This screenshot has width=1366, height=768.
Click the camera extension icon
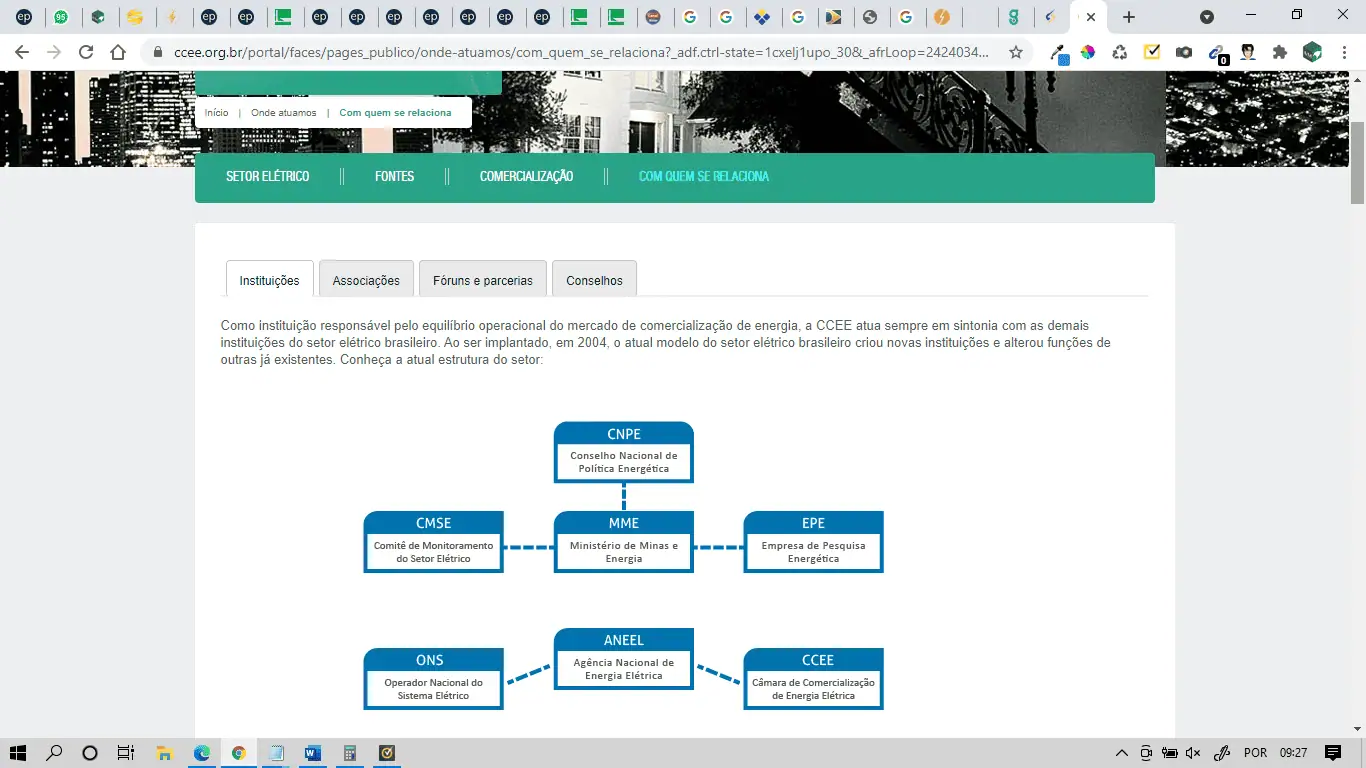point(1184,52)
